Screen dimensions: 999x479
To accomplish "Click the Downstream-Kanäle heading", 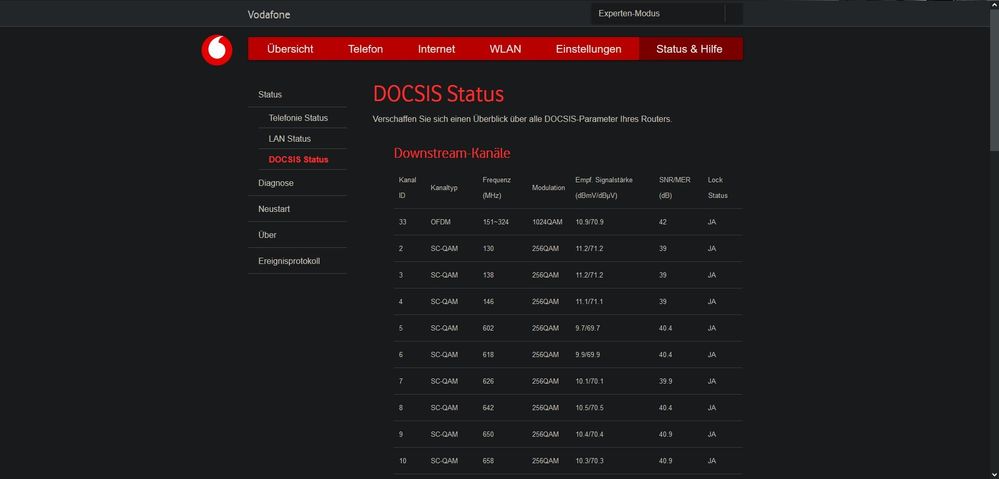I will 452,154.
